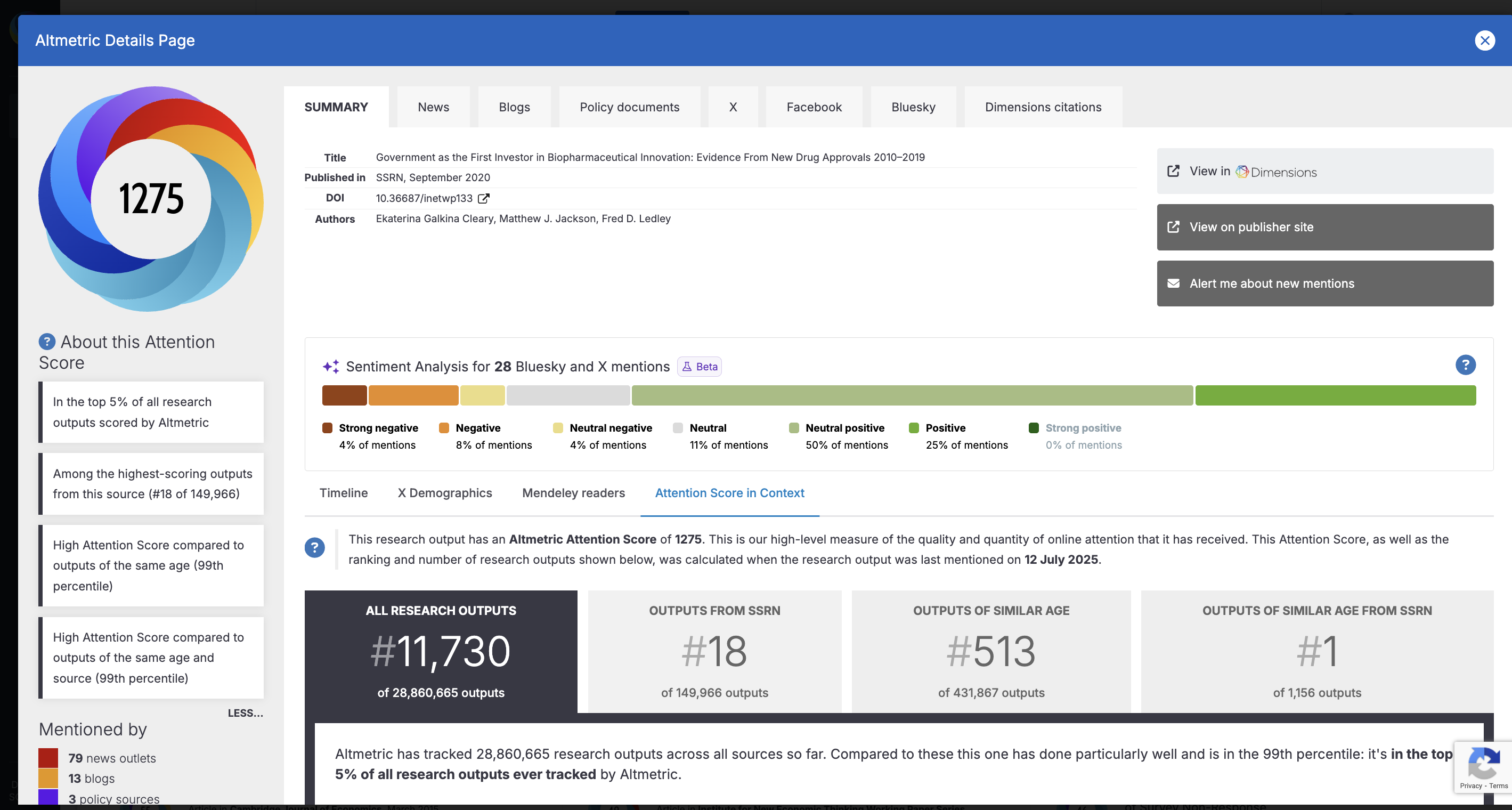Open the Blogs tab
Screen dimensions: 1512x810
(514, 107)
